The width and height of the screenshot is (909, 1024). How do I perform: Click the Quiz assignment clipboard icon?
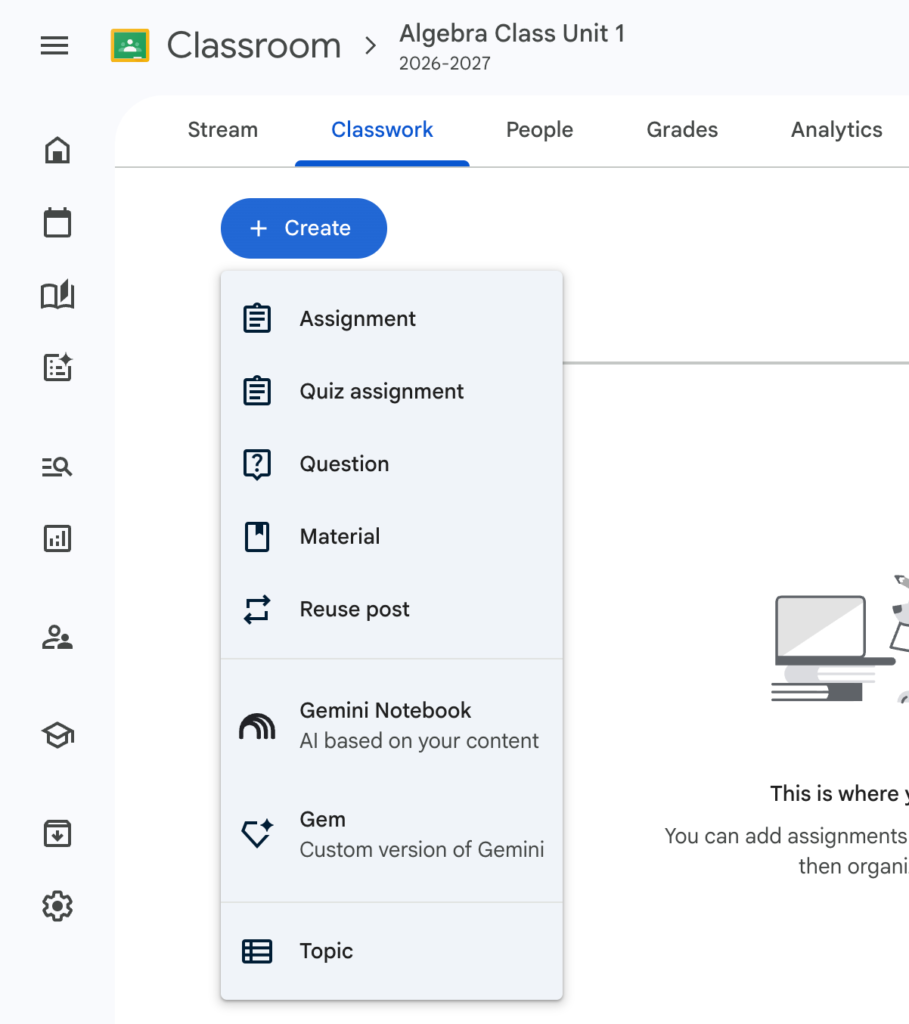coord(257,391)
